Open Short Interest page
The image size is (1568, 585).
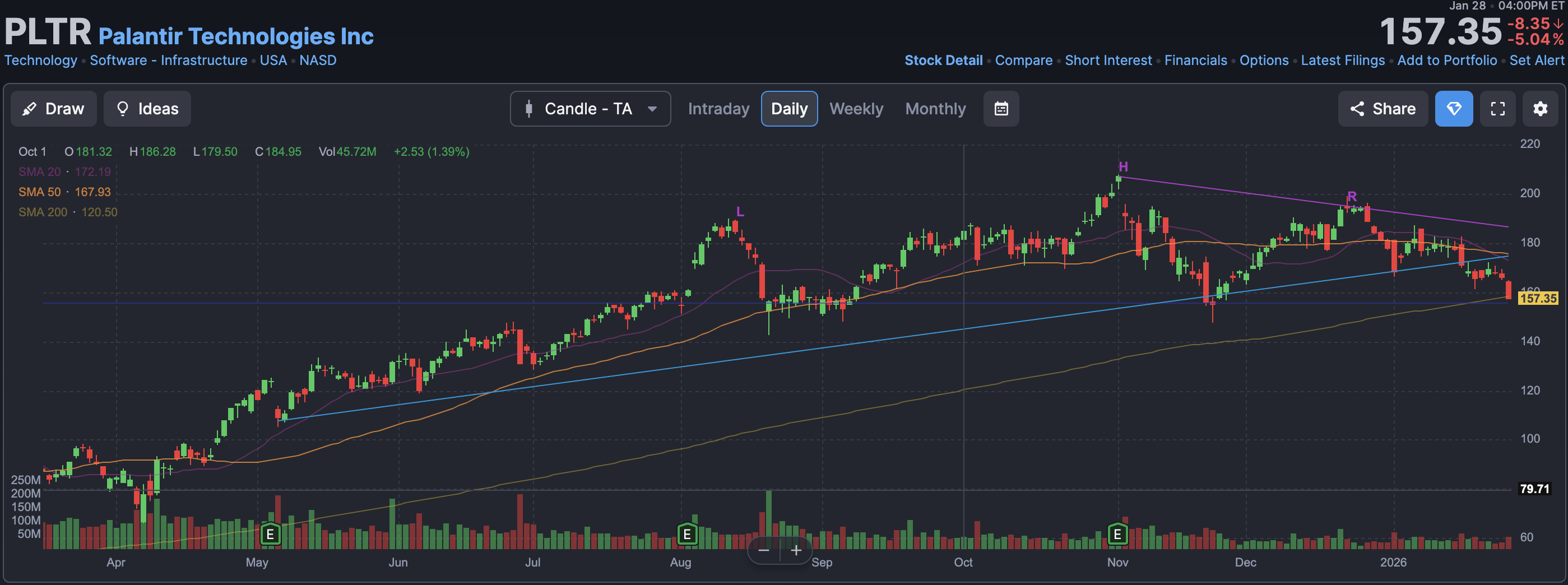pos(1108,61)
